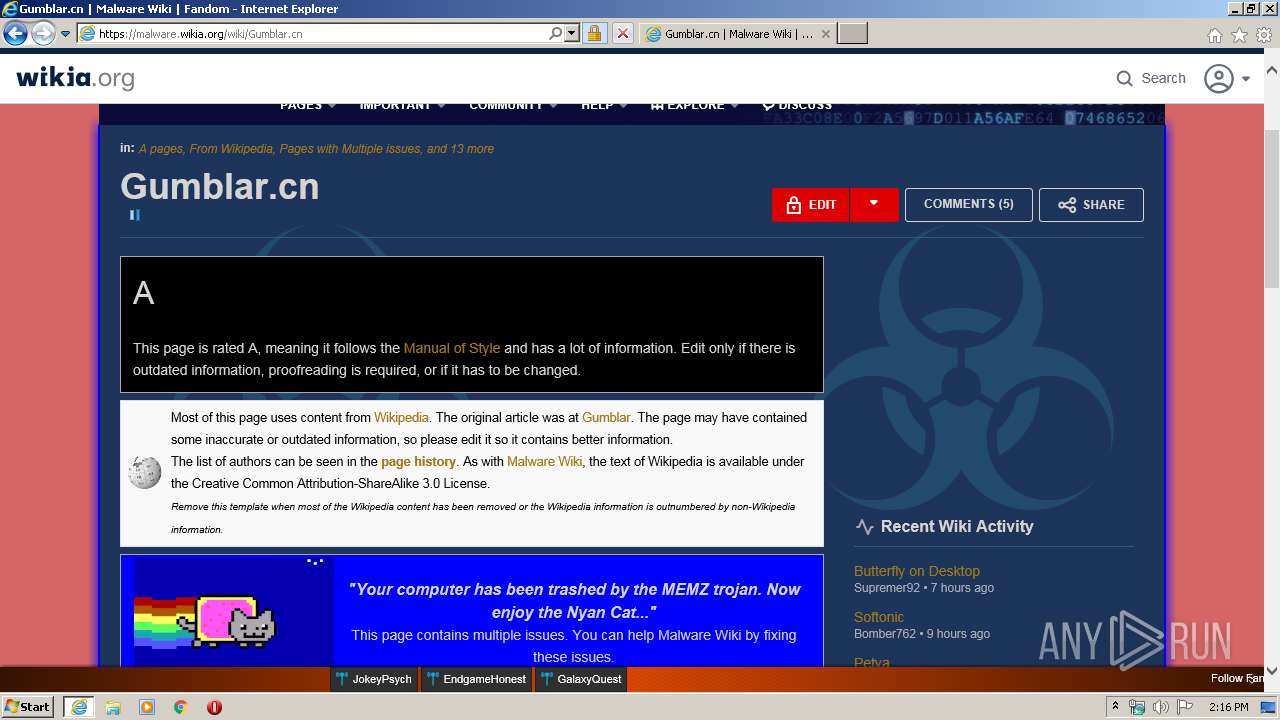Click the red Opera-style taskbar icon
This screenshot has width=1280, height=720.
point(214,706)
